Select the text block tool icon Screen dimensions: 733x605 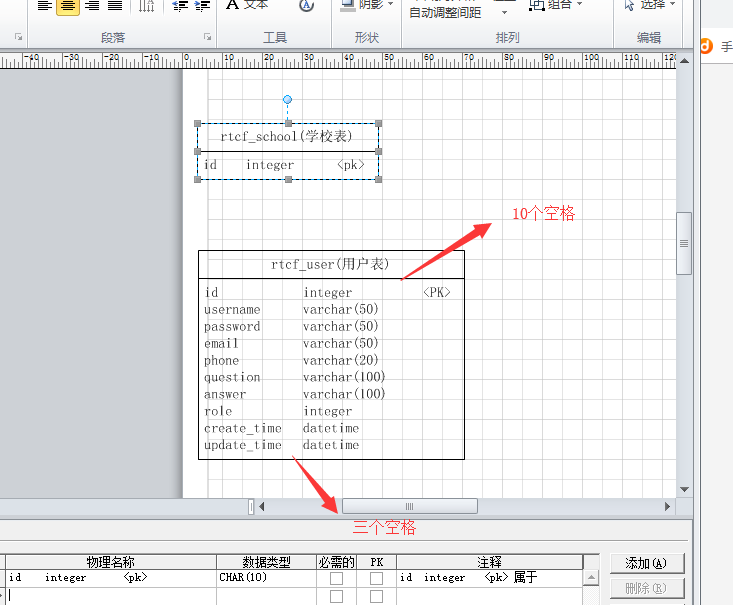pyautogui.click(x=307, y=5)
